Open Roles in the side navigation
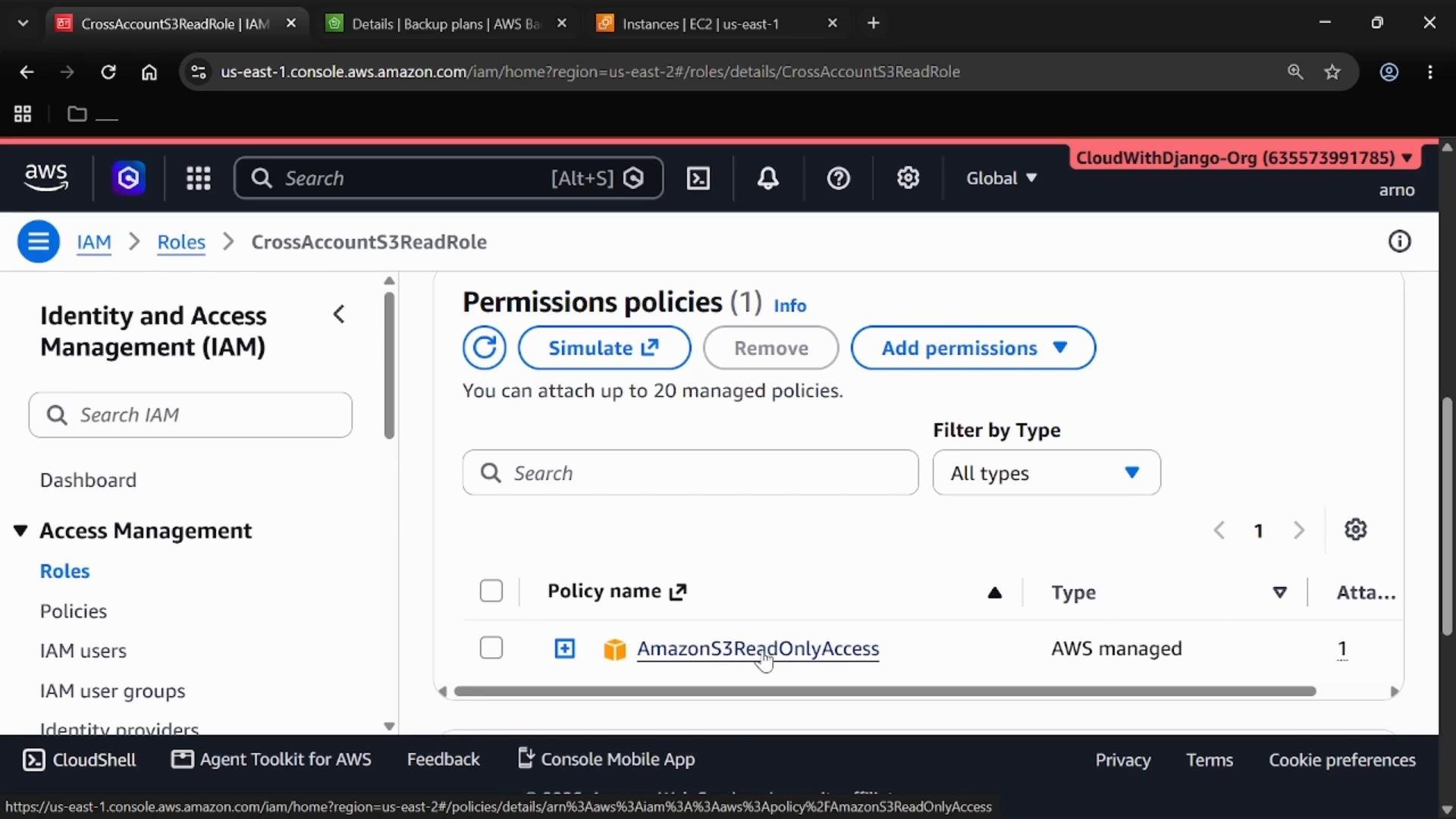The image size is (1456, 819). [64, 571]
